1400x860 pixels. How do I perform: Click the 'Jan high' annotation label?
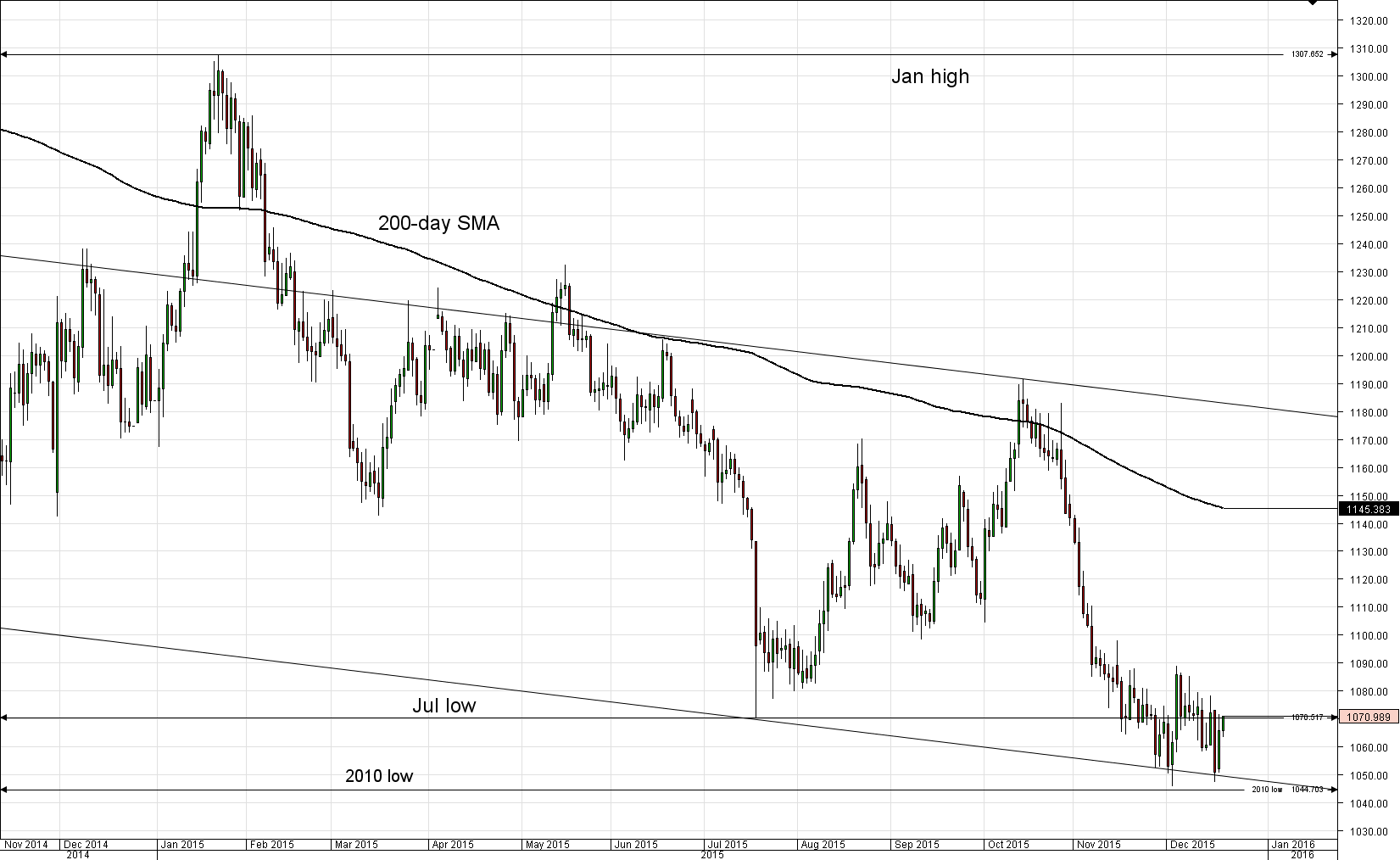click(929, 76)
